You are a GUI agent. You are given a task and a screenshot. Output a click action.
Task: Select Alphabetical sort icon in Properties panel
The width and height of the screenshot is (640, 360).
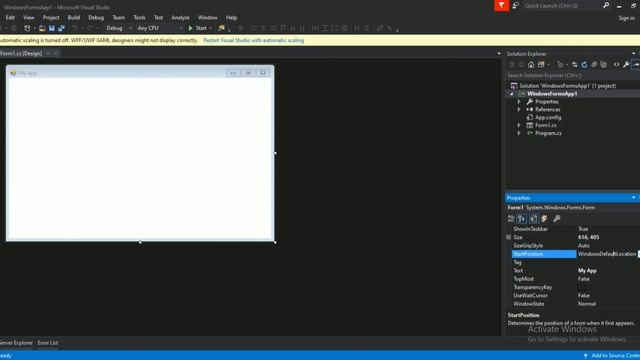coord(522,219)
